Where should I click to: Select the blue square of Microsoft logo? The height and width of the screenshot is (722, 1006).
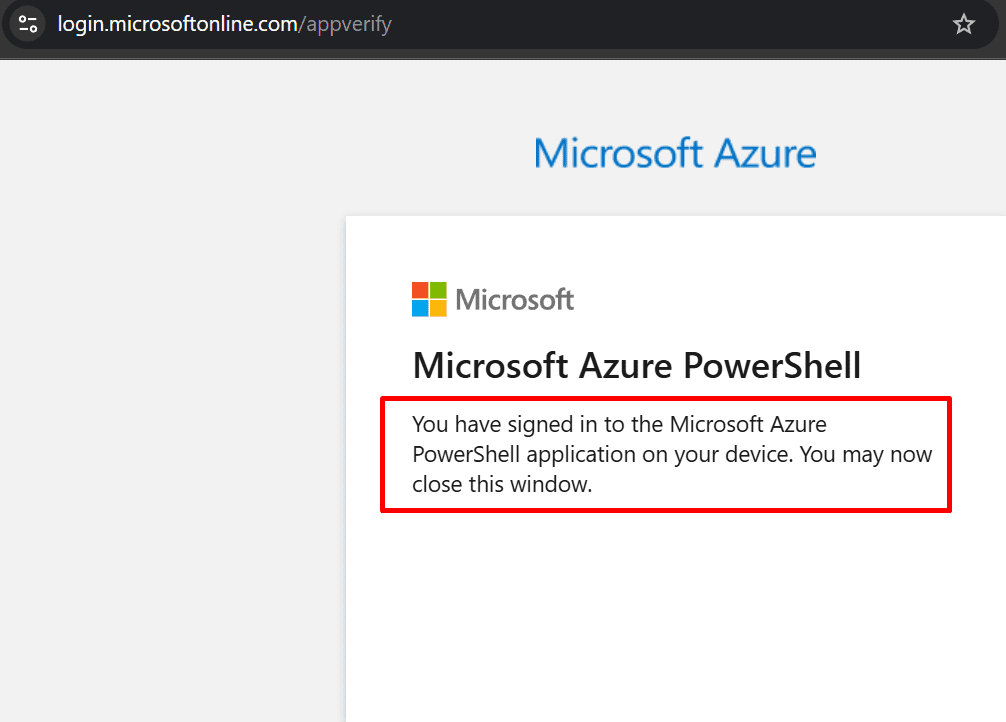tap(420, 308)
